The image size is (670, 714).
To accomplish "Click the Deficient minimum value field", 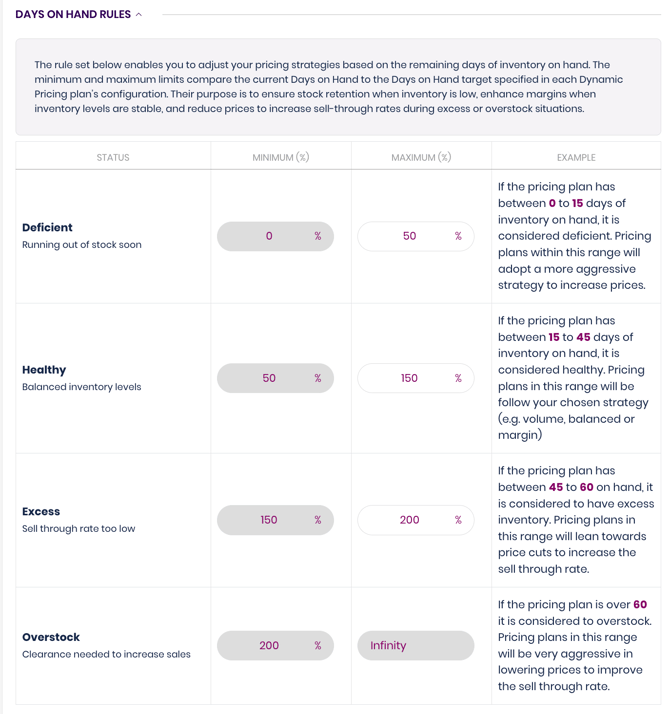I will pos(268,236).
